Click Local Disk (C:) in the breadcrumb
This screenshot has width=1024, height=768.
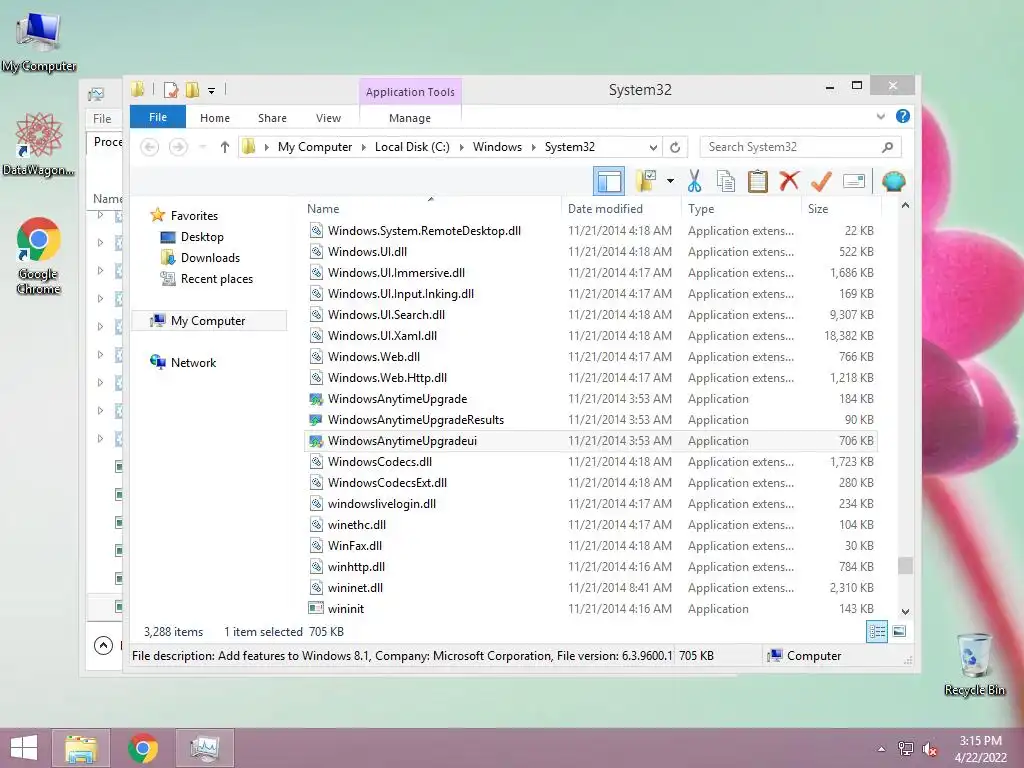click(x=412, y=147)
